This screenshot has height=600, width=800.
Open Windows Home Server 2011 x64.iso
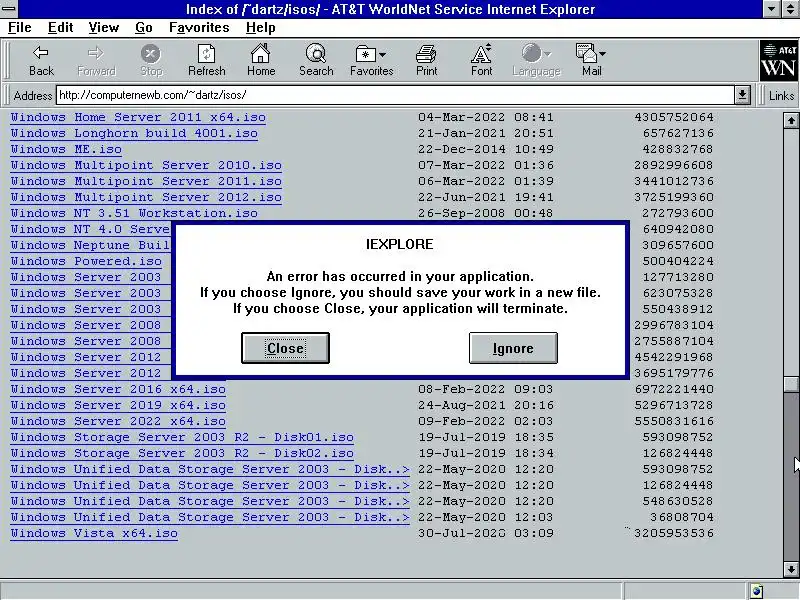(138, 117)
